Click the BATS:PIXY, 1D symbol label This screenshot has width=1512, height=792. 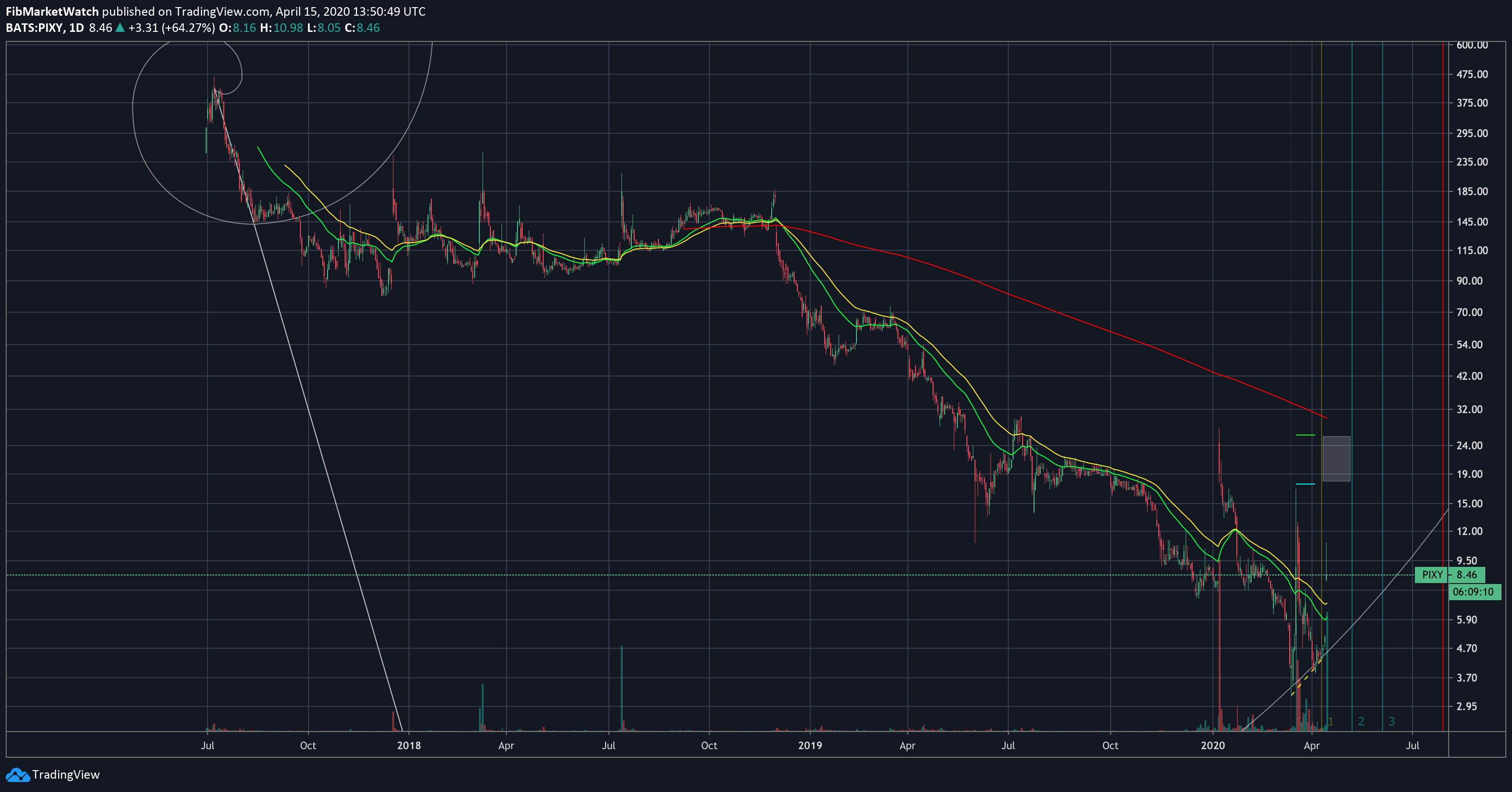45,28
